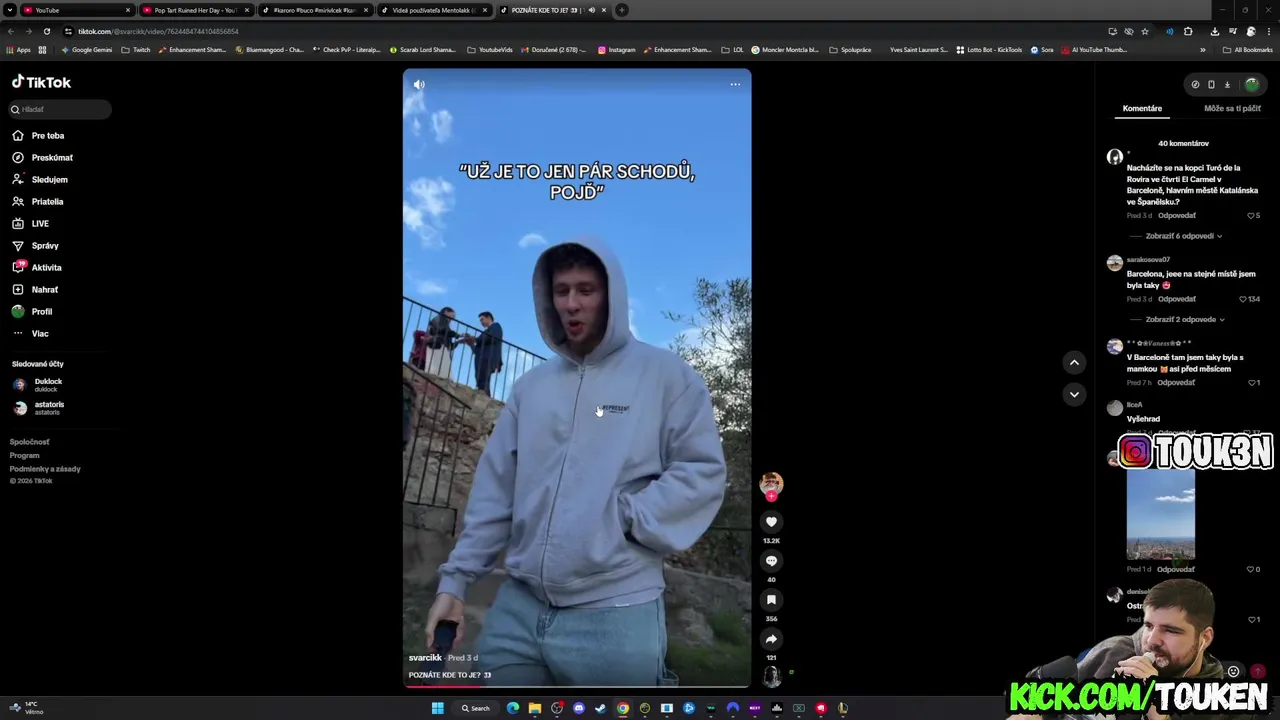Click the browser address bar

580,31
